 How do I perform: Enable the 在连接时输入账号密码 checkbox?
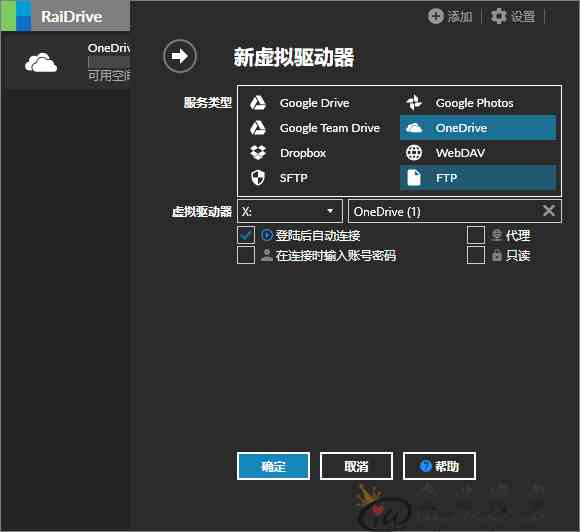tap(246, 255)
